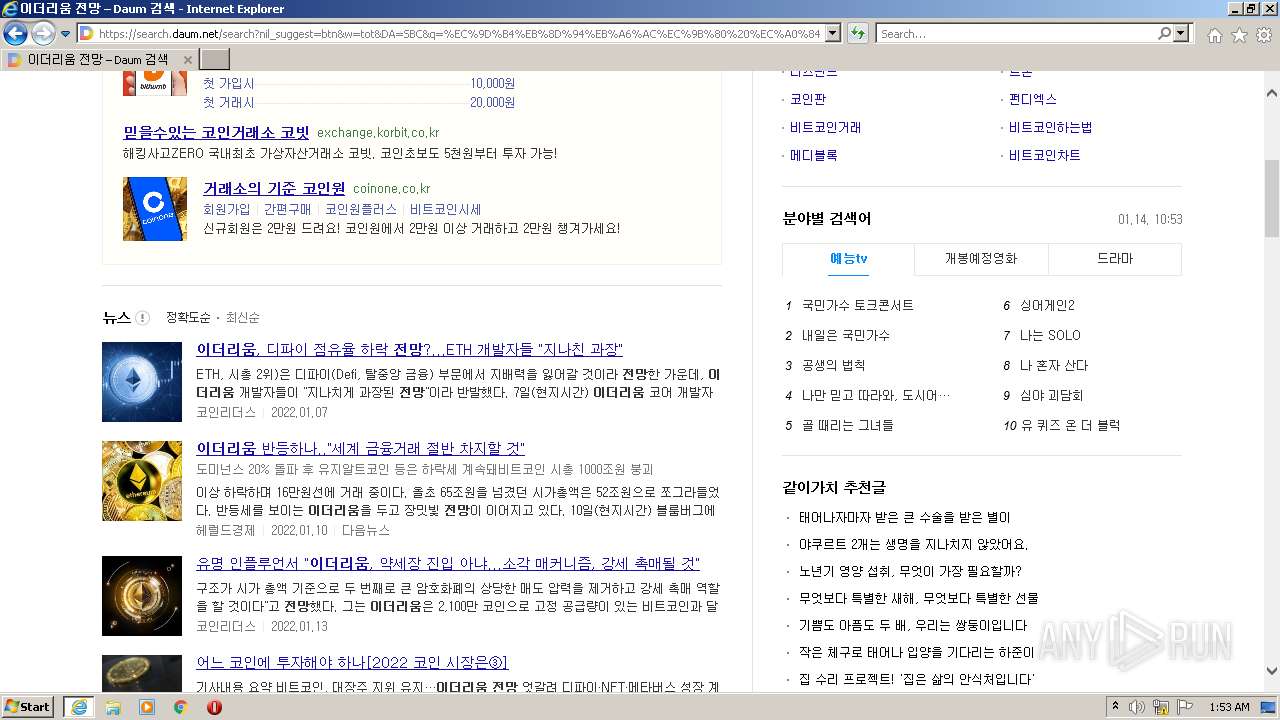Select the 이더리움 전망 – Daum 검색 tab
This screenshot has height=720, width=1280.
point(98,60)
